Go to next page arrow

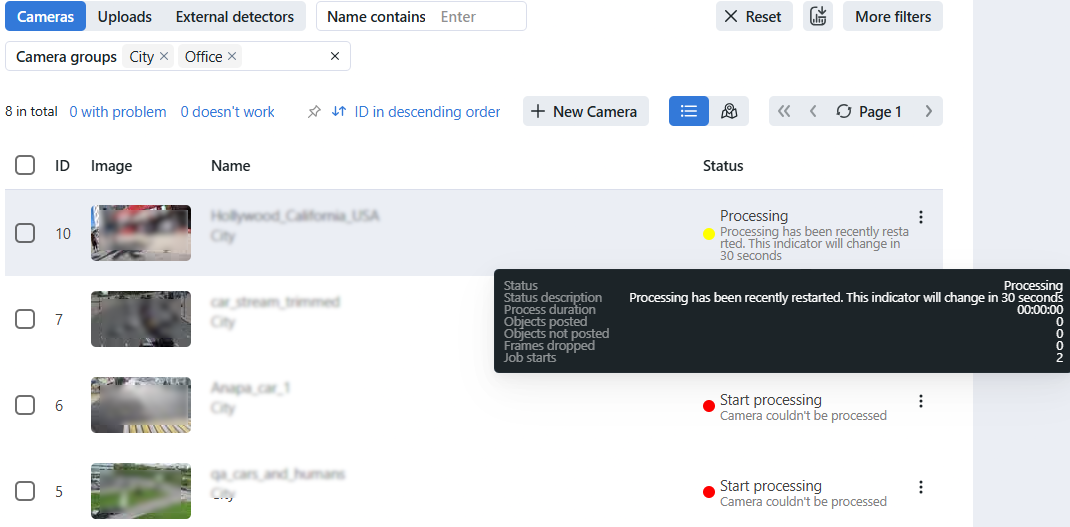tap(928, 111)
